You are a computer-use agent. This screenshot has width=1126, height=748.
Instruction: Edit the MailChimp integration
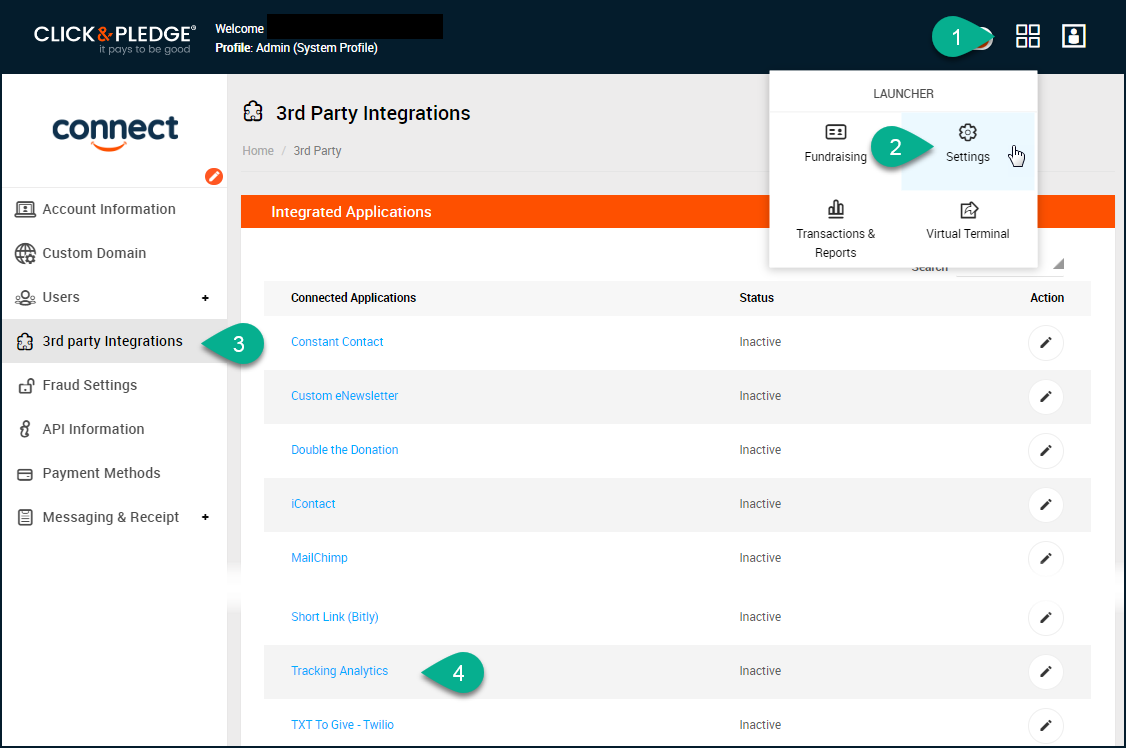tap(1046, 558)
